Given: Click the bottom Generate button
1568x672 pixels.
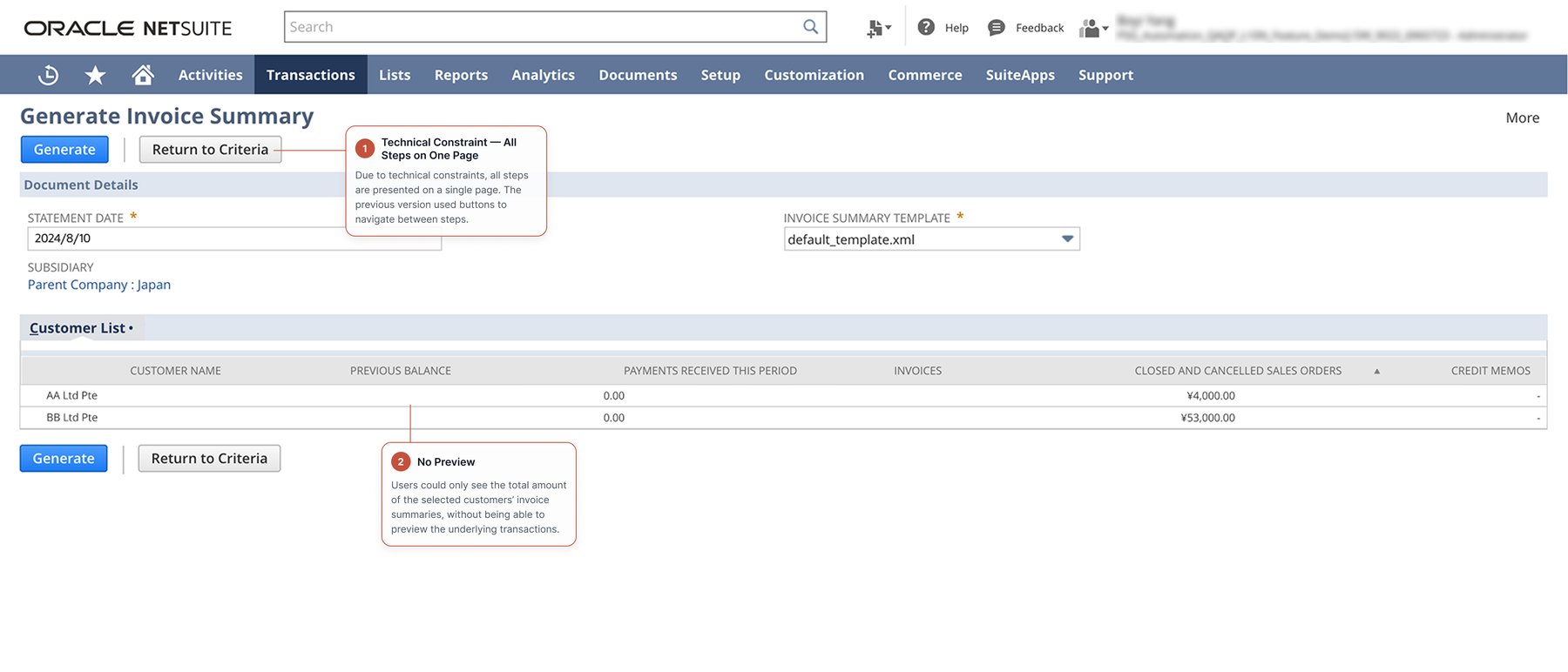Looking at the screenshot, I should [x=64, y=459].
